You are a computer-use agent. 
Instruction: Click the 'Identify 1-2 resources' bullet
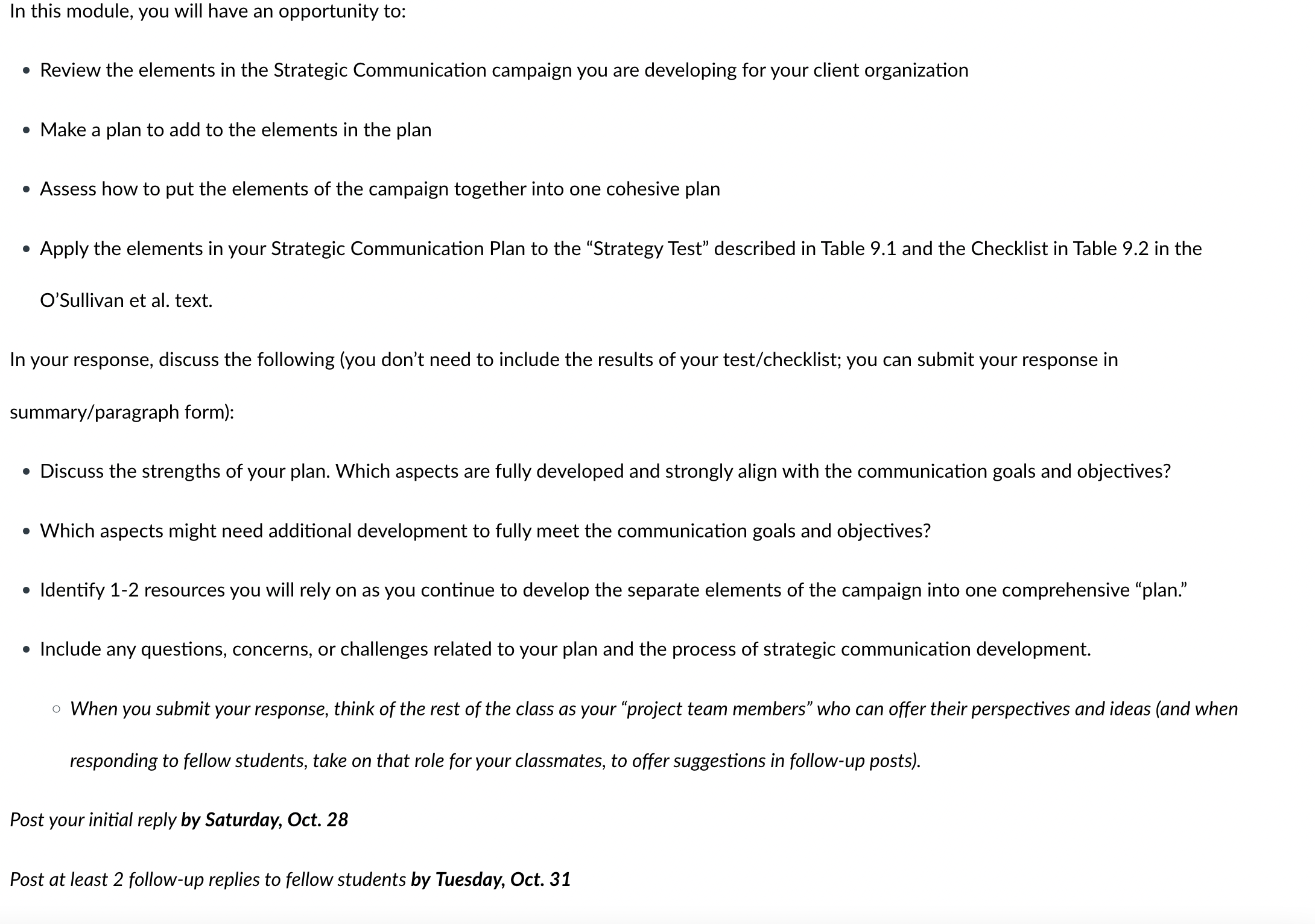pos(613,590)
